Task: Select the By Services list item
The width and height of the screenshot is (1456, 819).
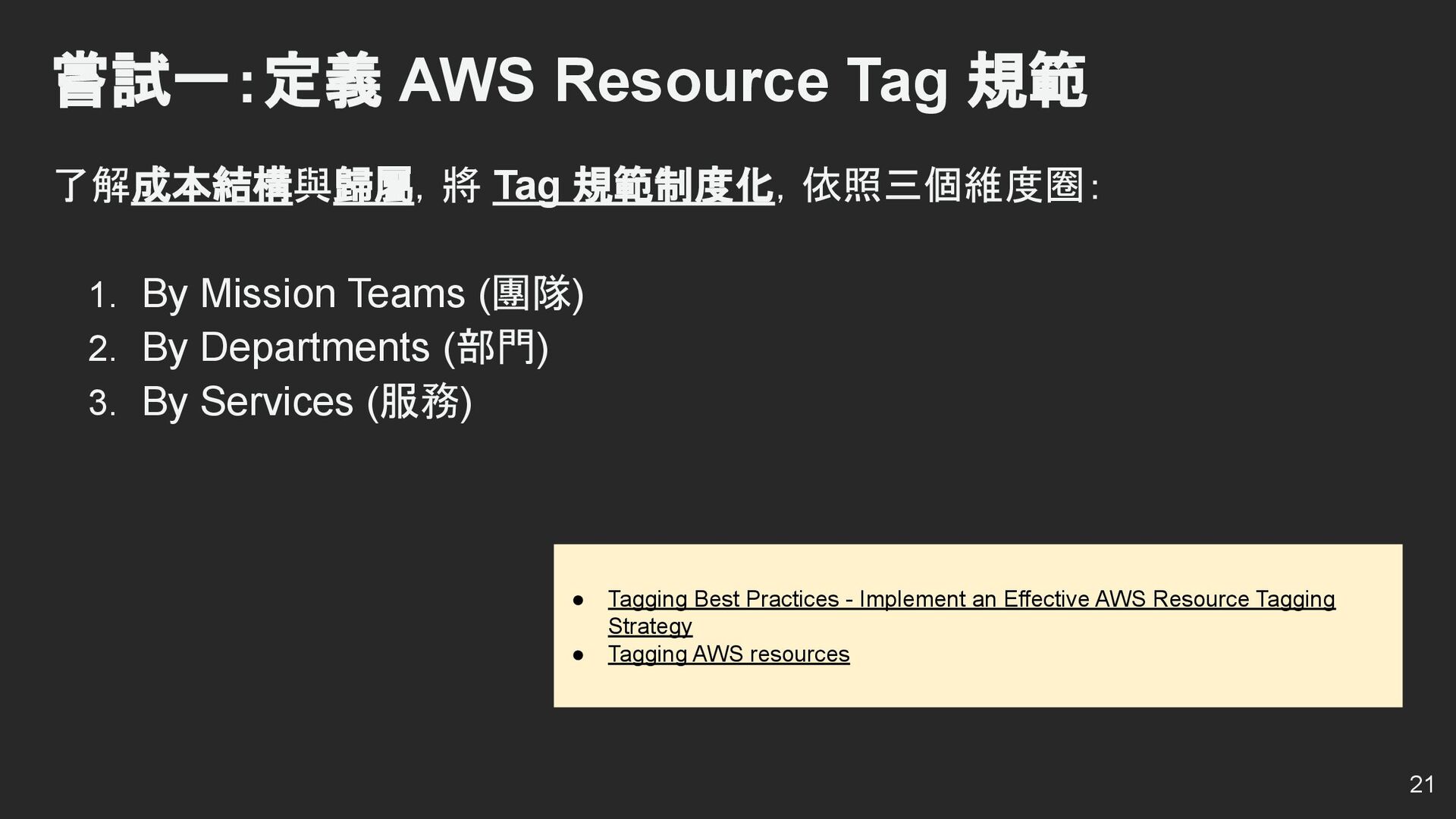Action: 307,401
